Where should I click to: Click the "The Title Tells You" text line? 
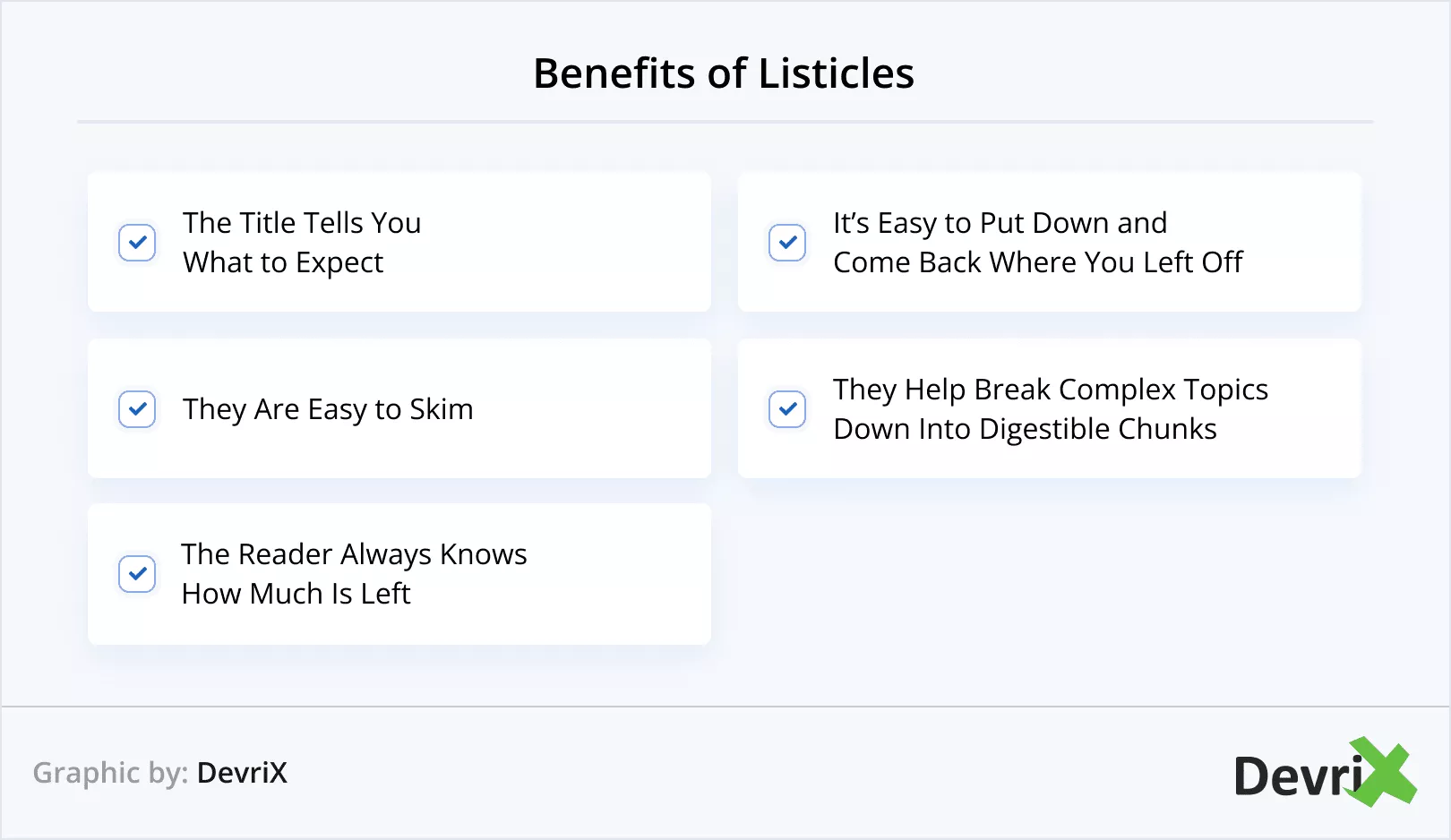click(302, 223)
